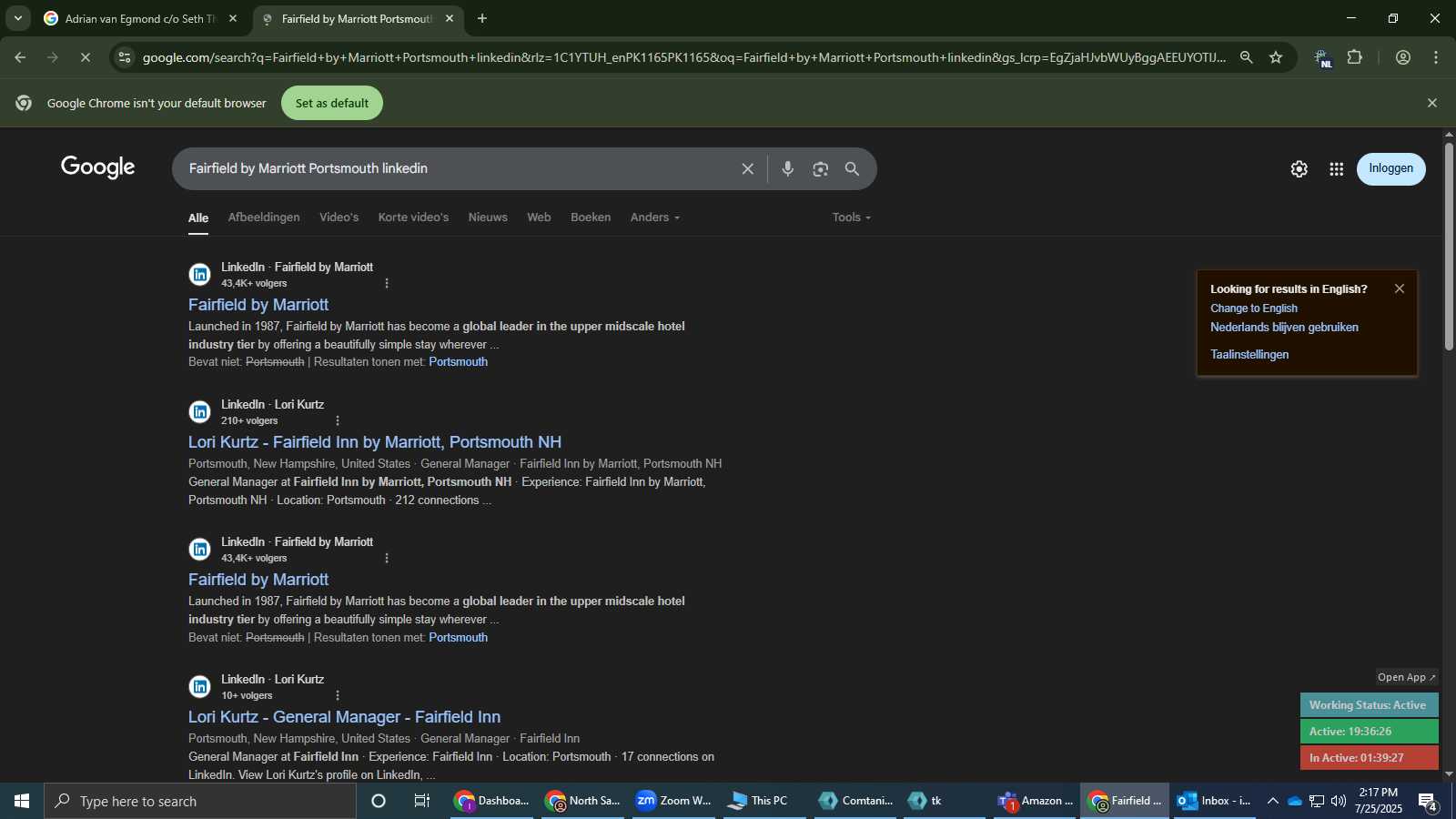Image resolution: width=1456 pixels, height=819 pixels.
Task: Open Zoom Workplace from taskbar
Action: click(x=673, y=801)
